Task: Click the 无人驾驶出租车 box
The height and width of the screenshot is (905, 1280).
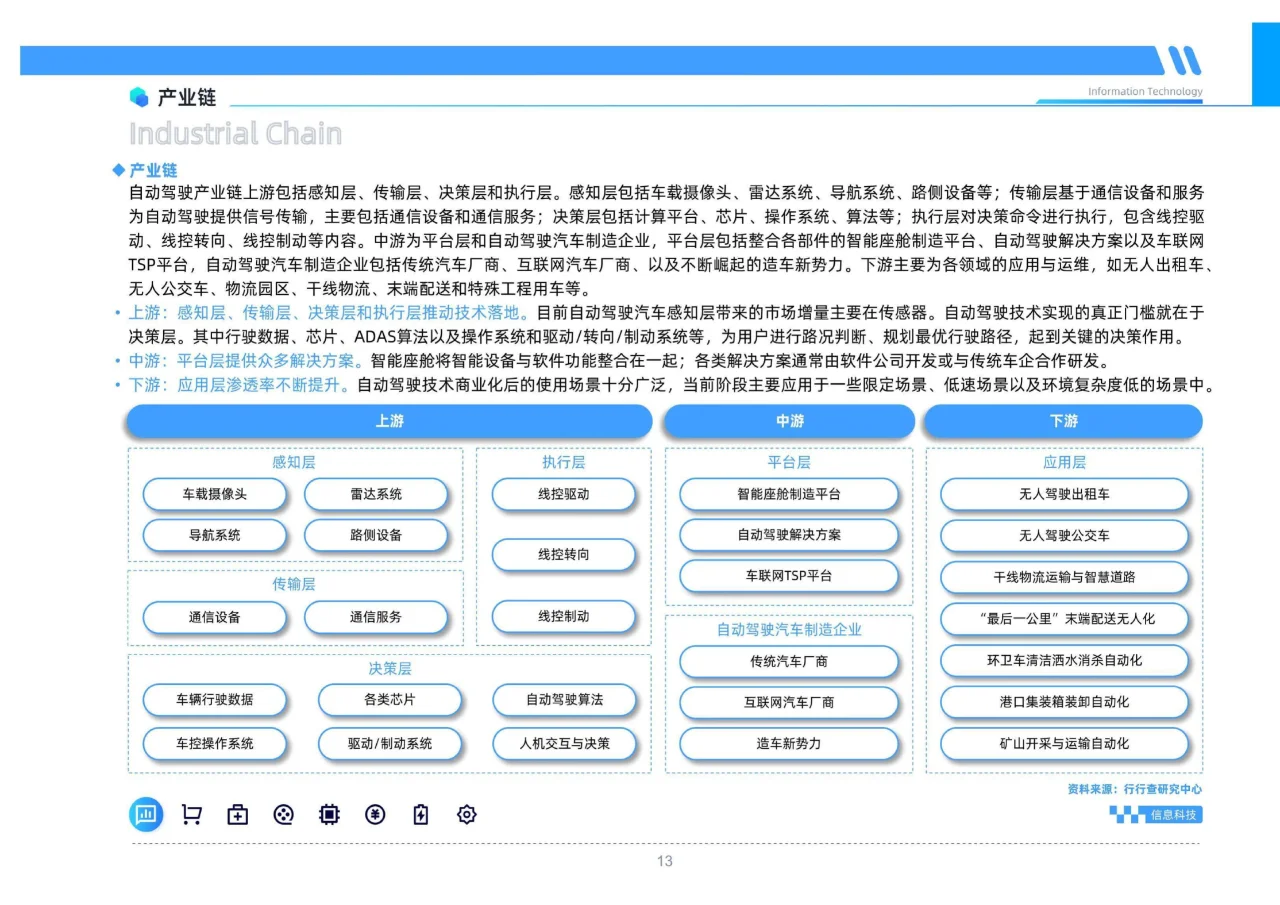Action: point(1064,494)
